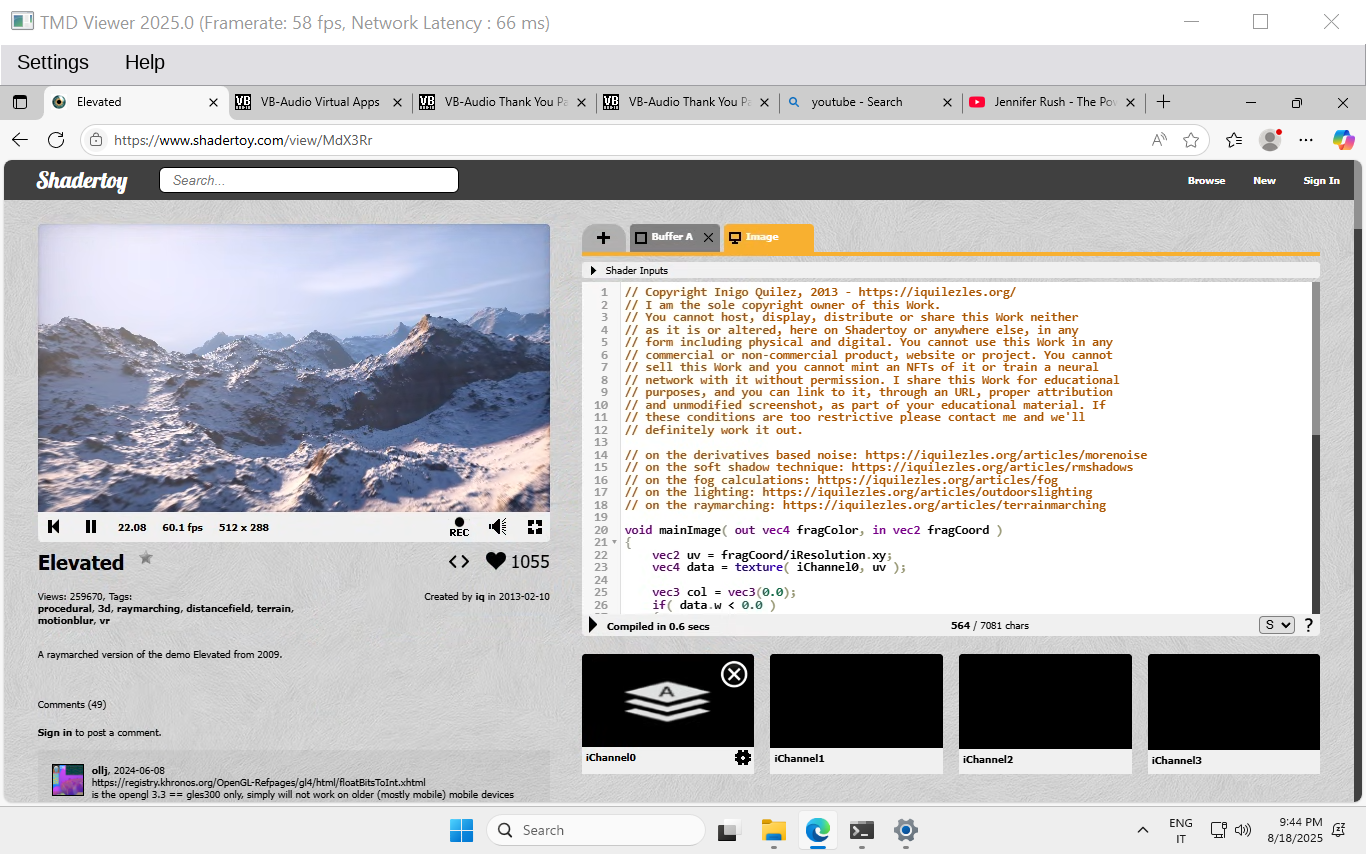
Task: Open Task View on taskbar
Action: (x=728, y=830)
